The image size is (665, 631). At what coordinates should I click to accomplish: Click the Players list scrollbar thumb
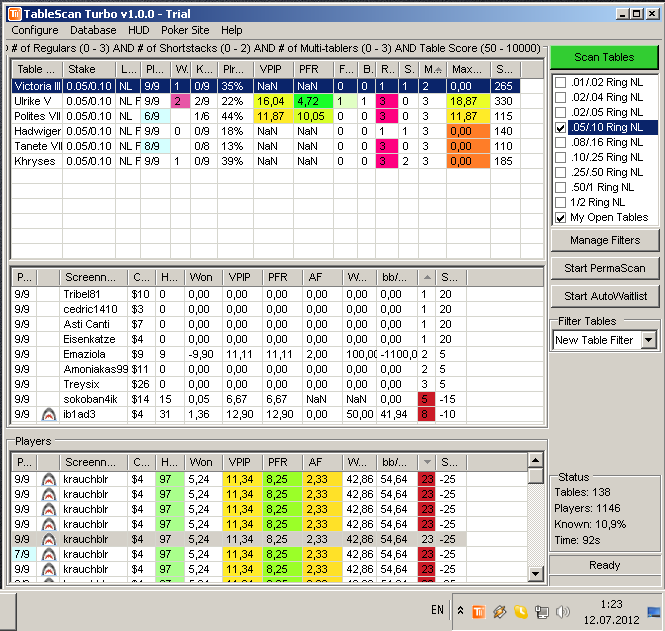[536, 476]
